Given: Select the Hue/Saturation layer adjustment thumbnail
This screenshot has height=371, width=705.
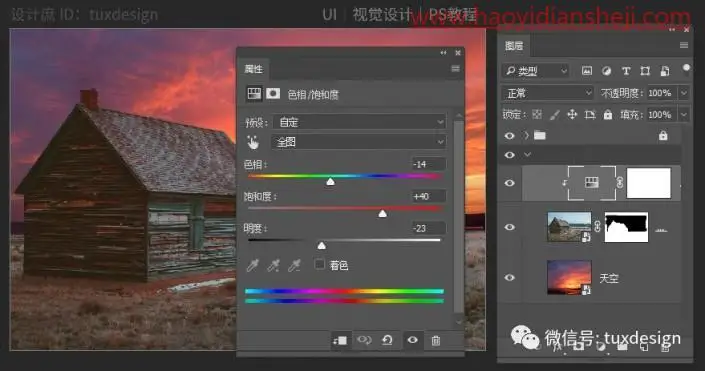Looking at the screenshot, I should pyautogui.click(x=592, y=183).
